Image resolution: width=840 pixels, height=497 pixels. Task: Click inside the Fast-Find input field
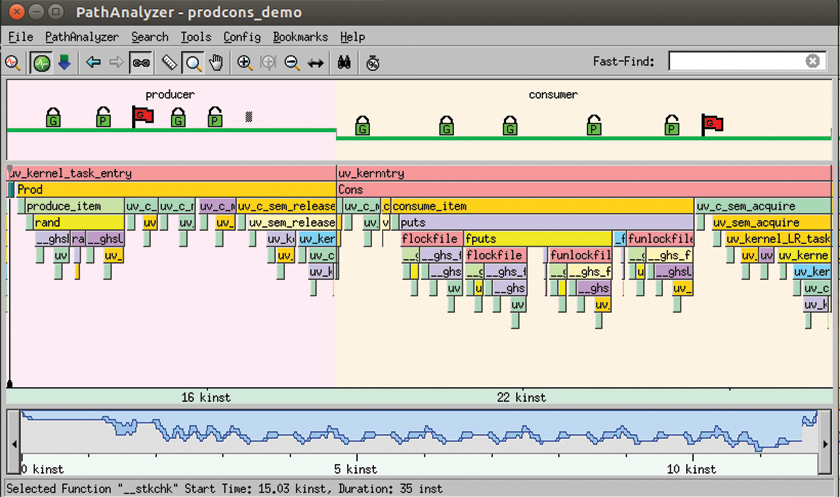737,61
